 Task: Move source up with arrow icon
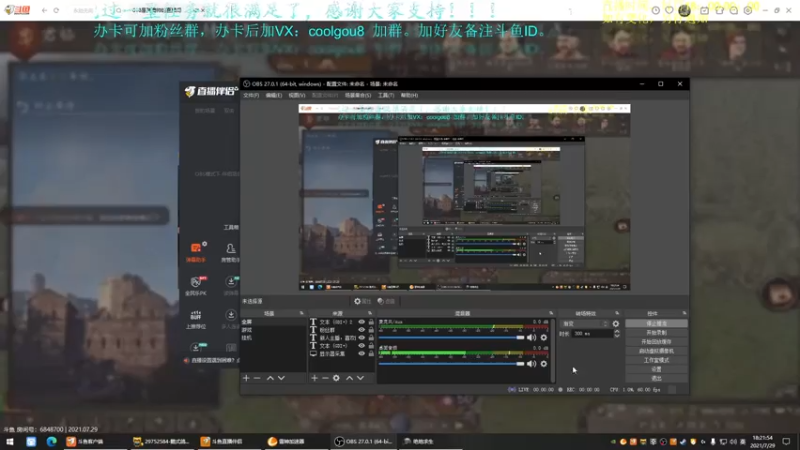[349, 378]
